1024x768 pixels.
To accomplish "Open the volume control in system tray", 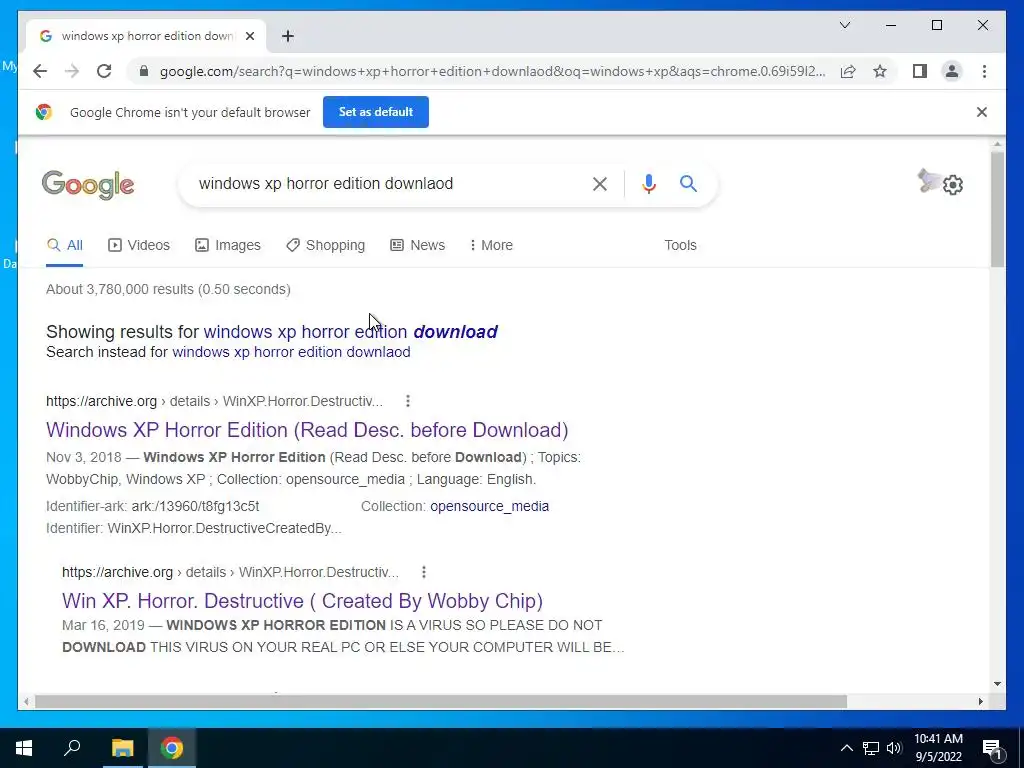I will pos(894,748).
